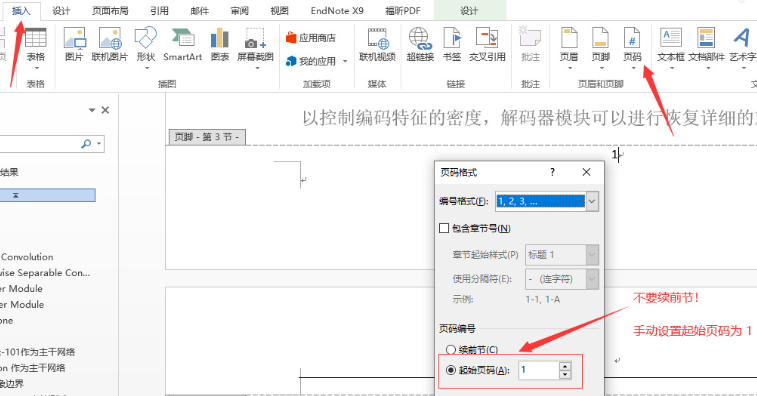Switch to the Design (设计) tab
Viewport: 757px width, 396px height.
point(61,11)
